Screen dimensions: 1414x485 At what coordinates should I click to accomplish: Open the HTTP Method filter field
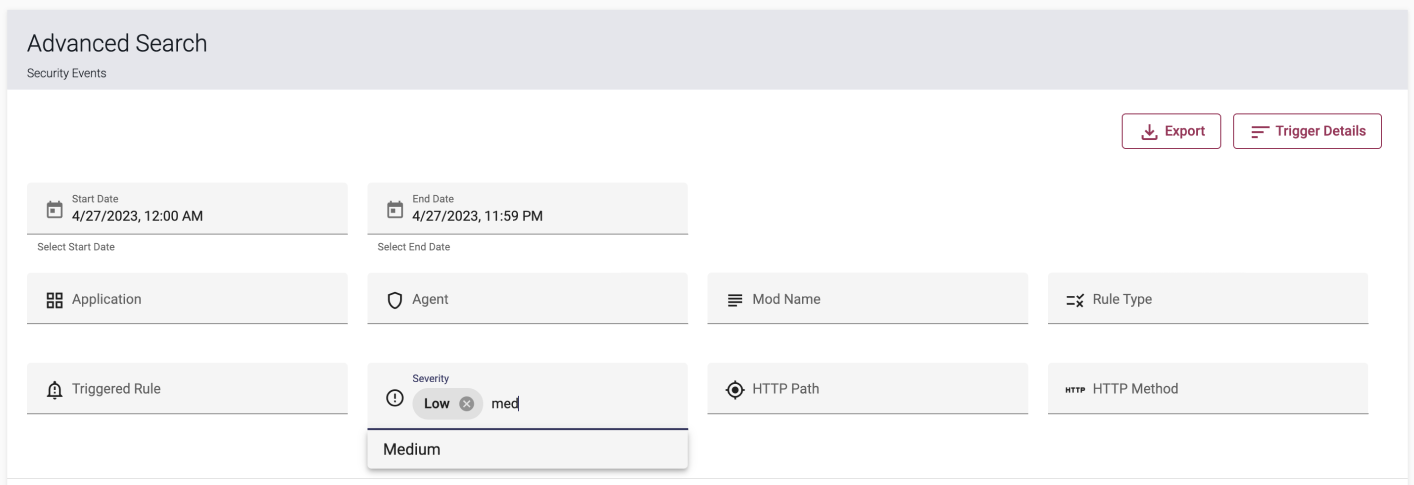tap(1207, 388)
